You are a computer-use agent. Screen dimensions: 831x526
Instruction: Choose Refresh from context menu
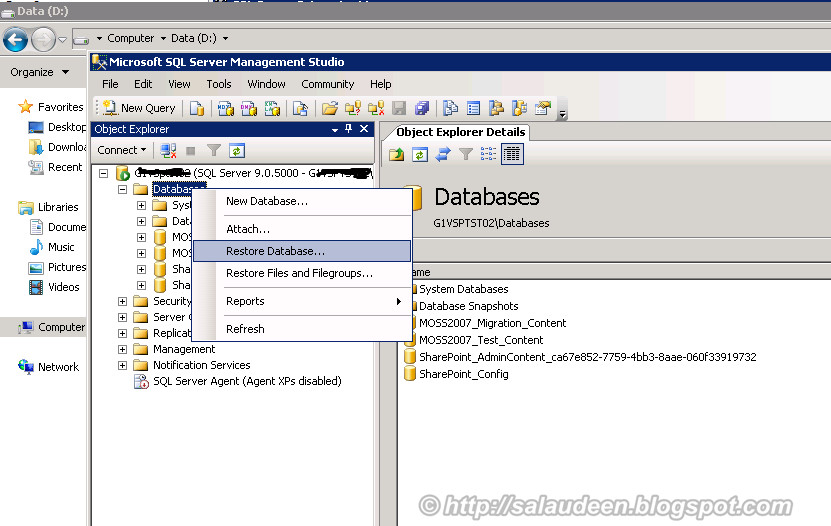coord(303,329)
